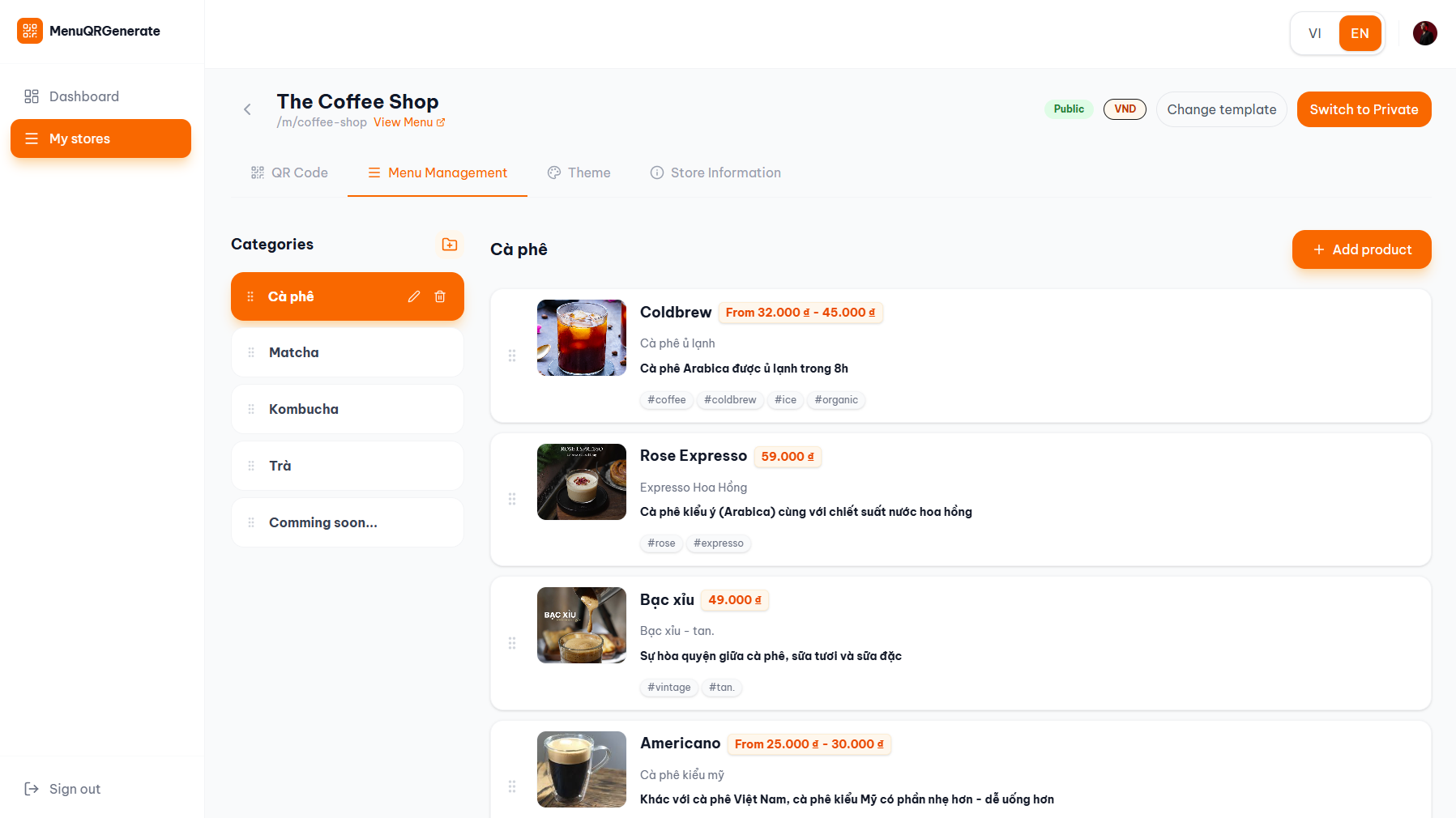Click the VND currency badge
This screenshot has width=1456, height=818.
click(1125, 109)
